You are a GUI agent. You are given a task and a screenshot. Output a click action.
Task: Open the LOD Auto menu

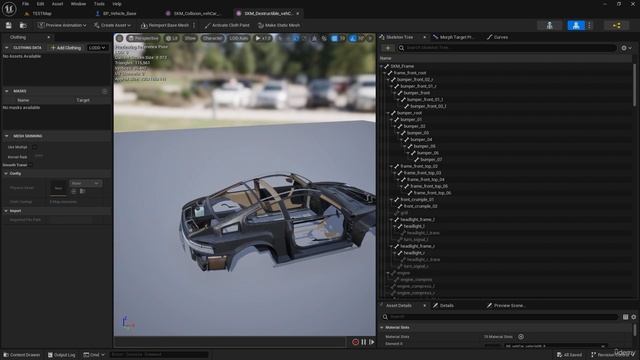tap(238, 38)
